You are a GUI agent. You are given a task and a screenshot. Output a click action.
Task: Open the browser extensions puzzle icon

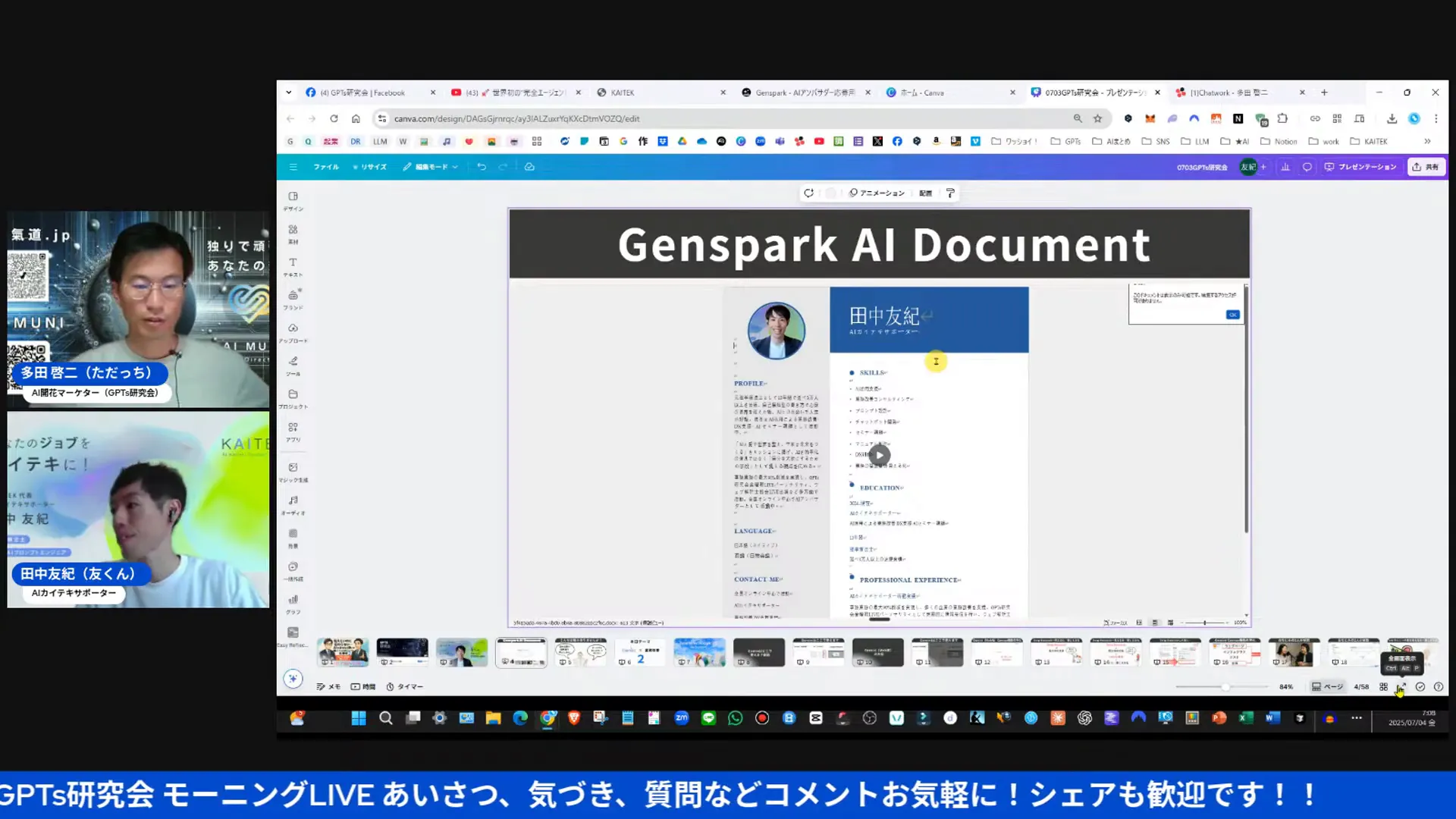click(x=1282, y=118)
